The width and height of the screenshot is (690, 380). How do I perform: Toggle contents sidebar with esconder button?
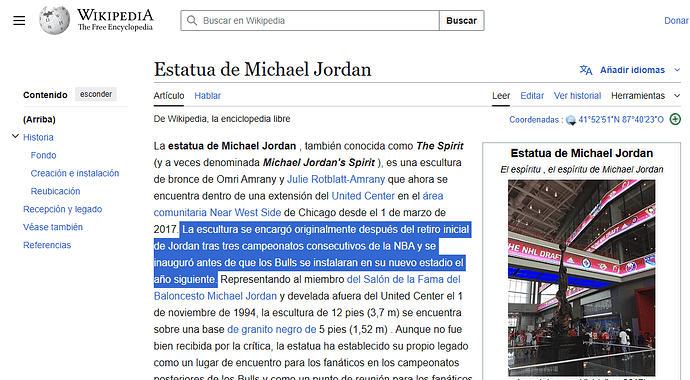point(96,94)
